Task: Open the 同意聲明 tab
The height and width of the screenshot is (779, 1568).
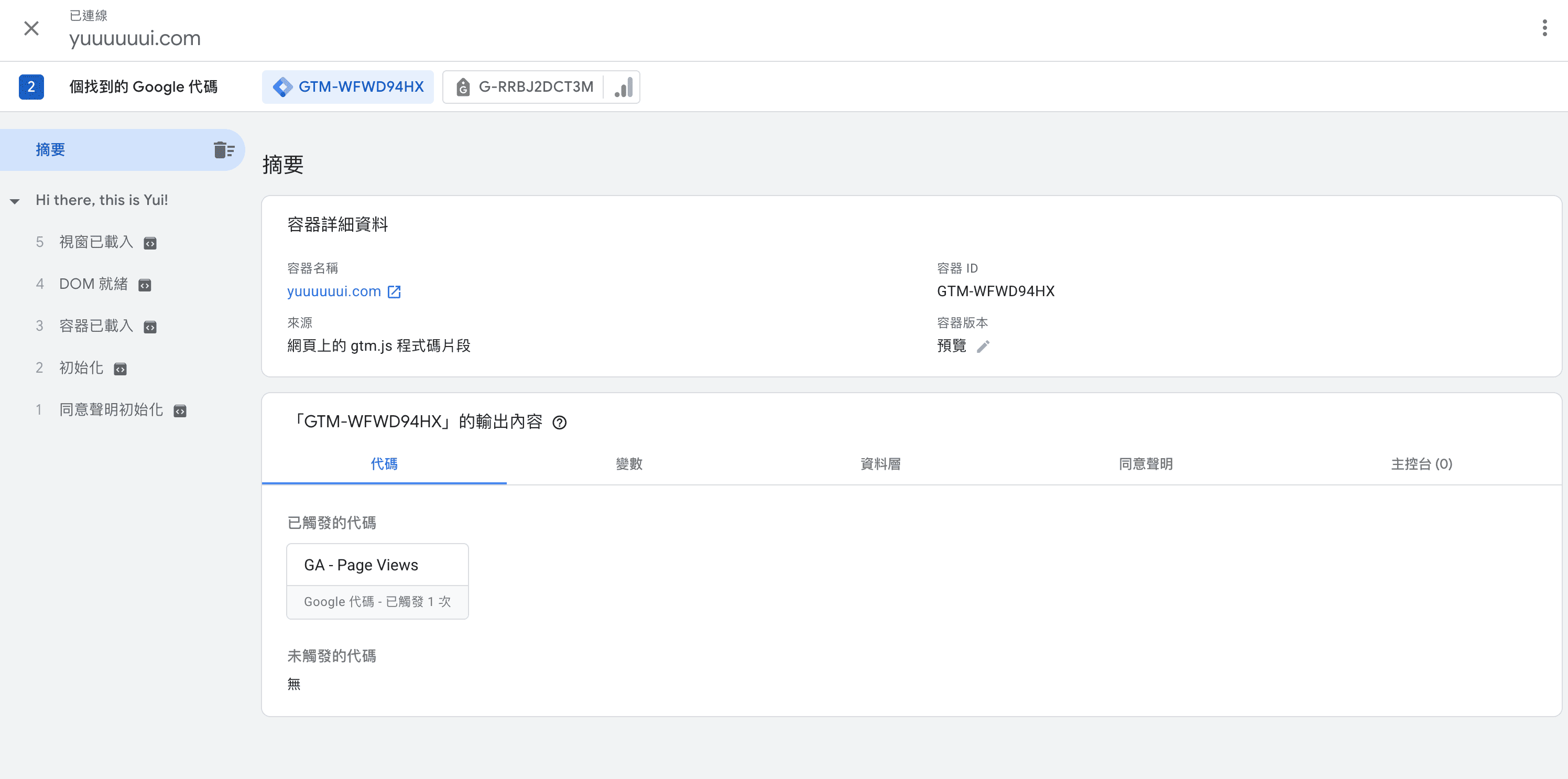Action: point(1145,464)
